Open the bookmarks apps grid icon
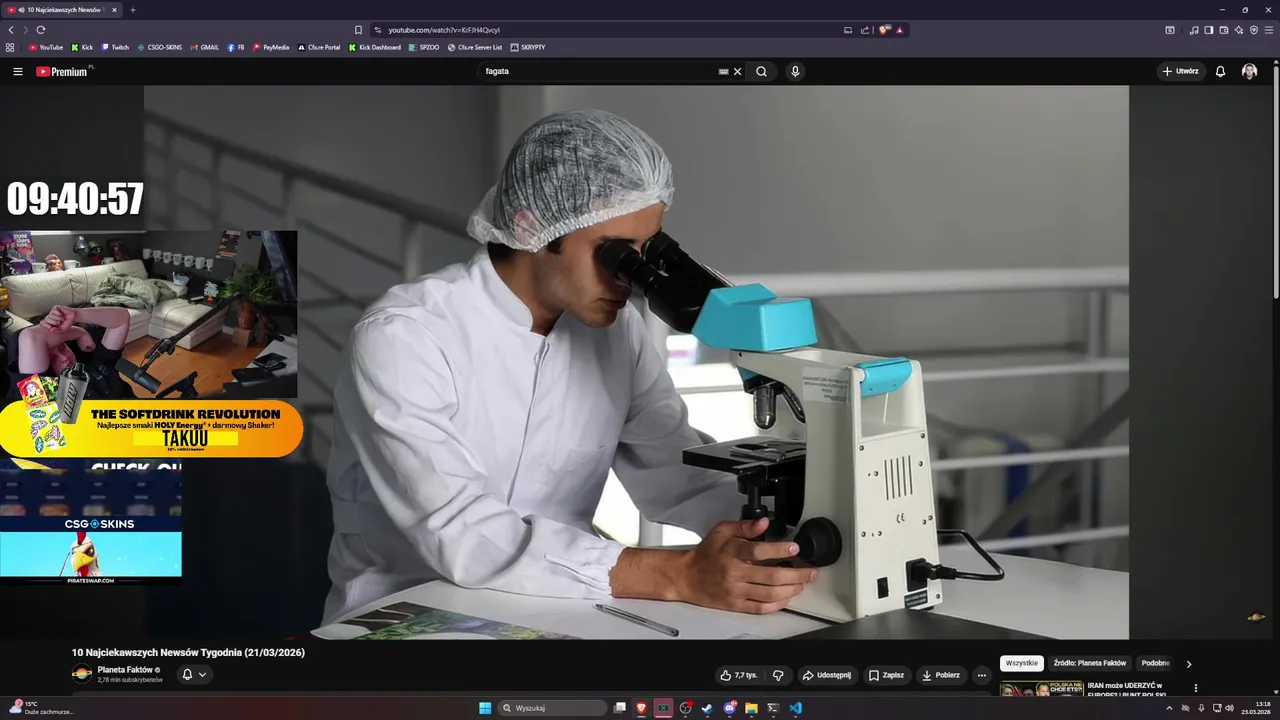This screenshot has width=1280, height=720. (10, 47)
